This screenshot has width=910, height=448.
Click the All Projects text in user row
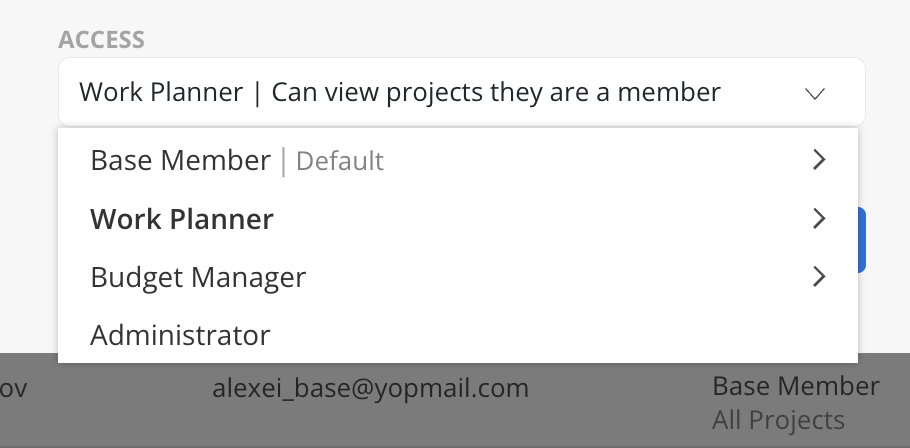pos(778,420)
